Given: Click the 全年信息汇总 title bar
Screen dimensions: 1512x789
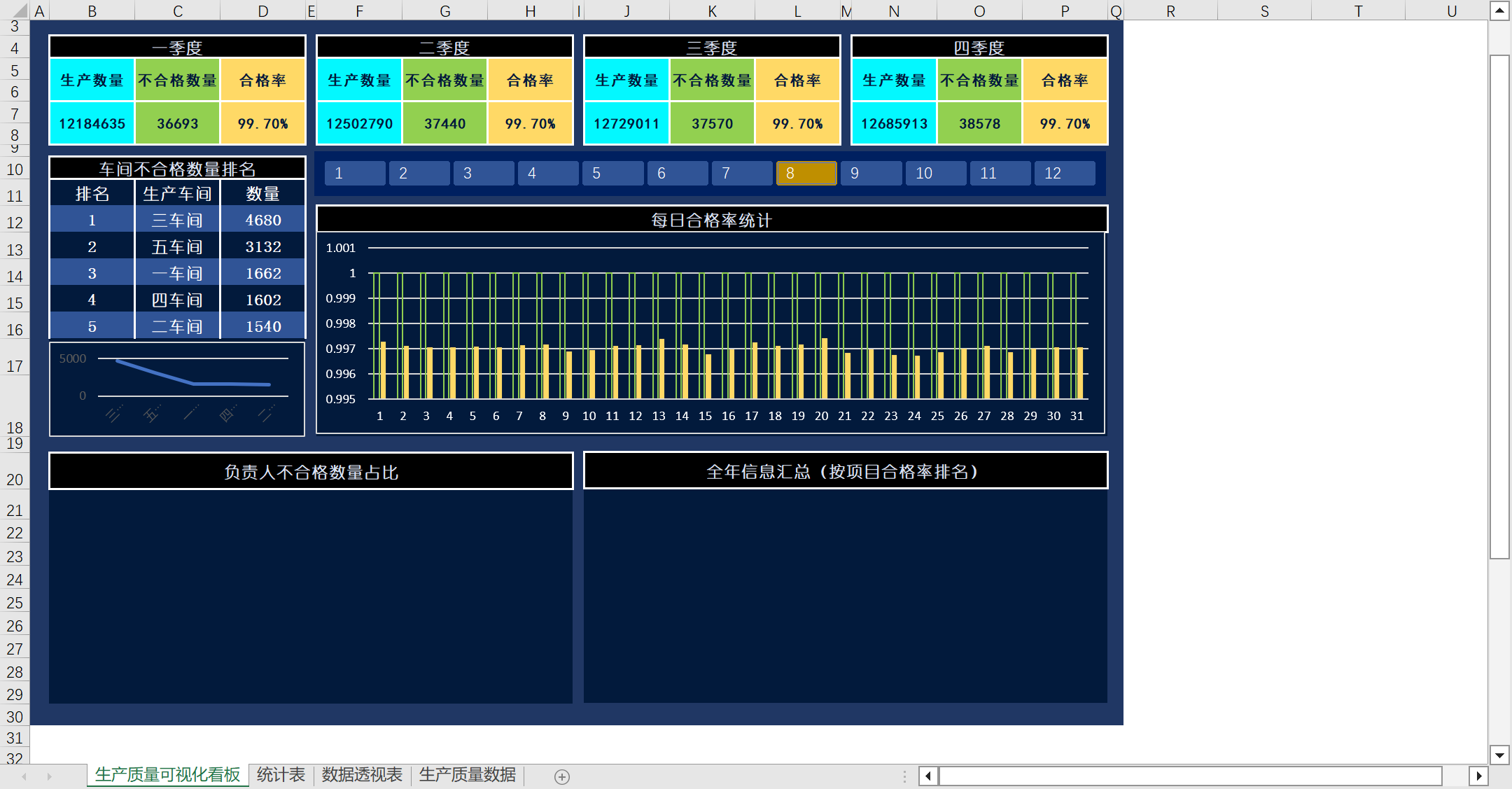Looking at the screenshot, I should point(846,471).
